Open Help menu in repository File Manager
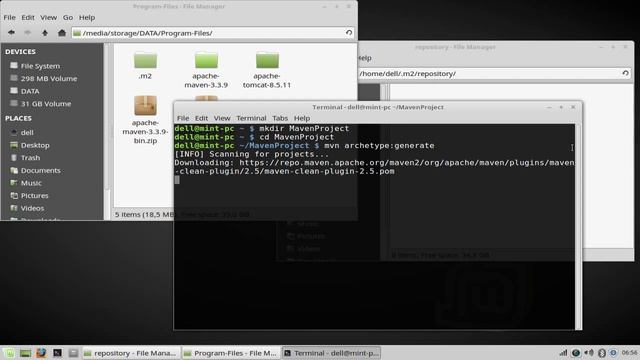Image resolution: width=640 pixels, height=360 pixels. point(365,58)
